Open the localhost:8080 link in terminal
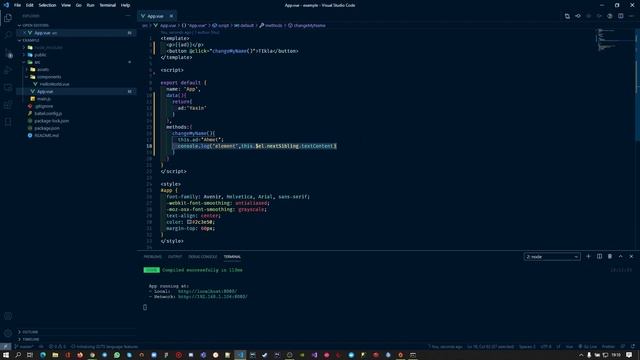Viewport: 640px width, 360px height. click(x=207, y=291)
